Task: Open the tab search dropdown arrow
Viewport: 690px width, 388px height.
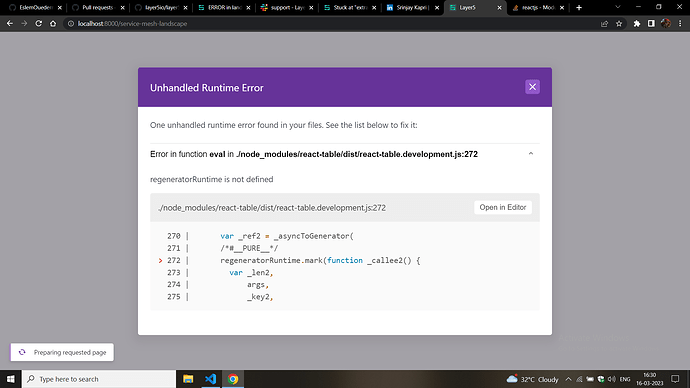Action: coord(618,7)
